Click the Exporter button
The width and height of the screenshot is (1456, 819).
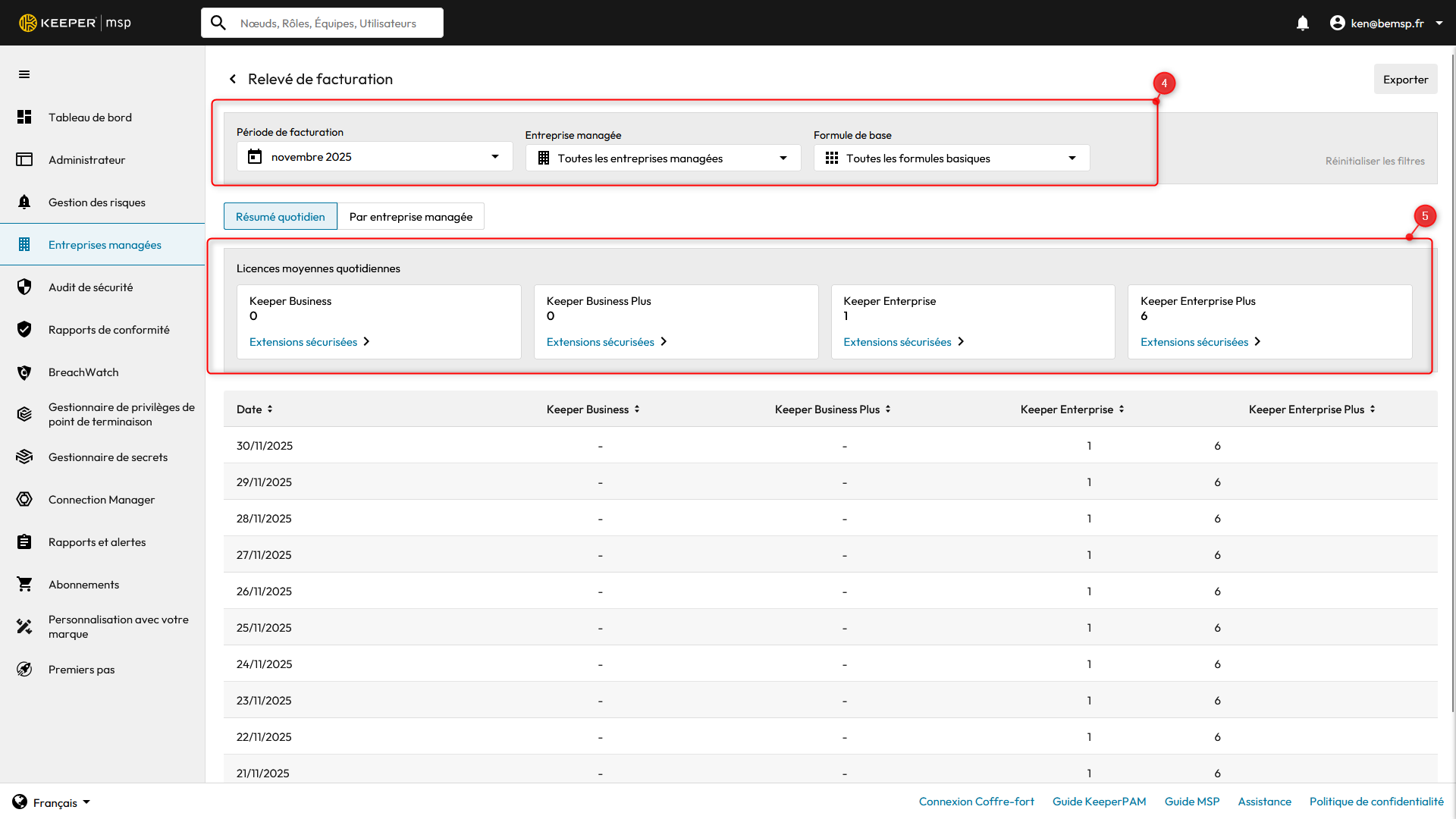tap(1404, 80)
